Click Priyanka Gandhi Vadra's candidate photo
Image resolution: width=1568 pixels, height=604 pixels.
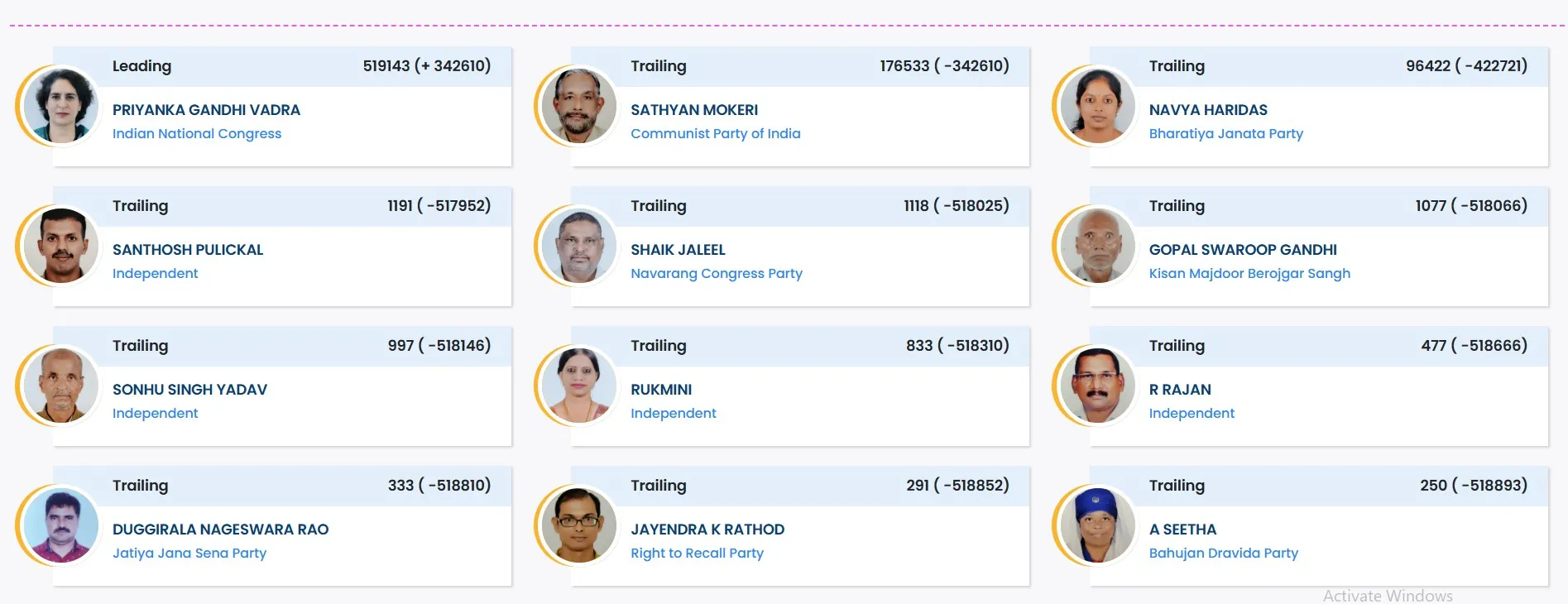60,106
